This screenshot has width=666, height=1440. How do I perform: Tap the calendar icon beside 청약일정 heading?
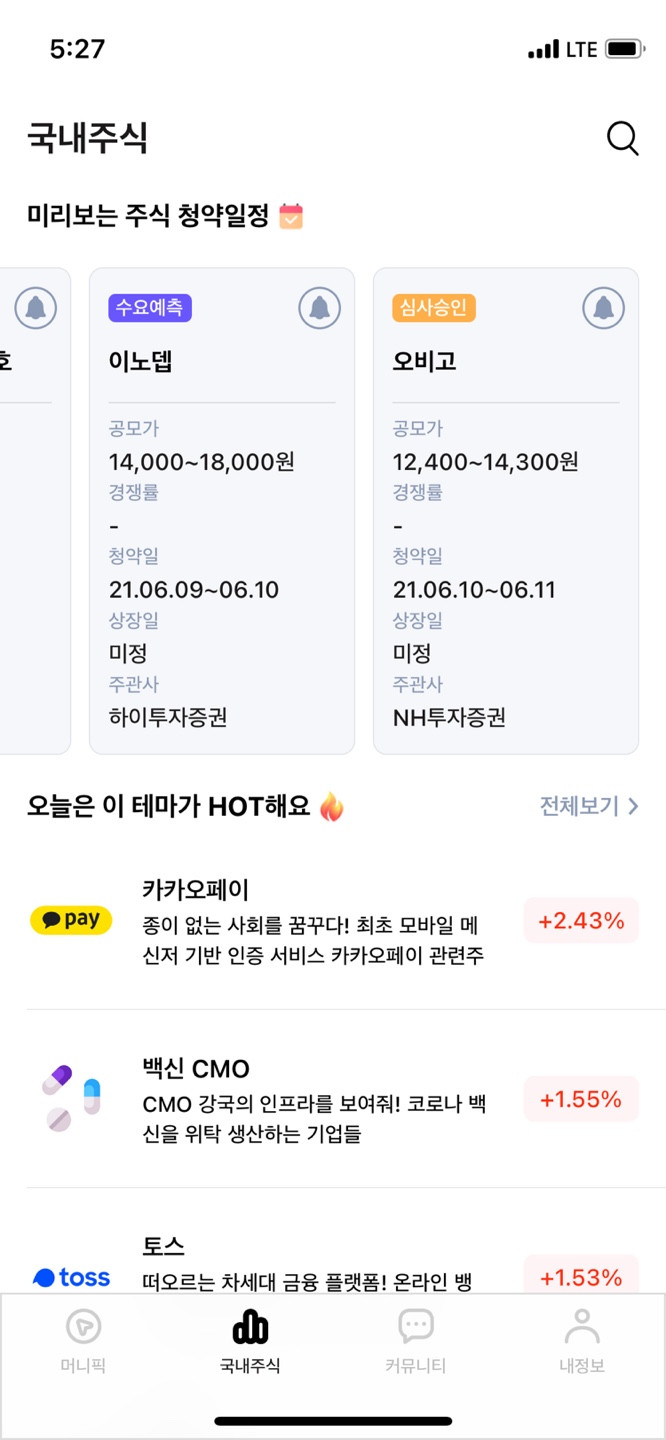[x=291, y=215]
